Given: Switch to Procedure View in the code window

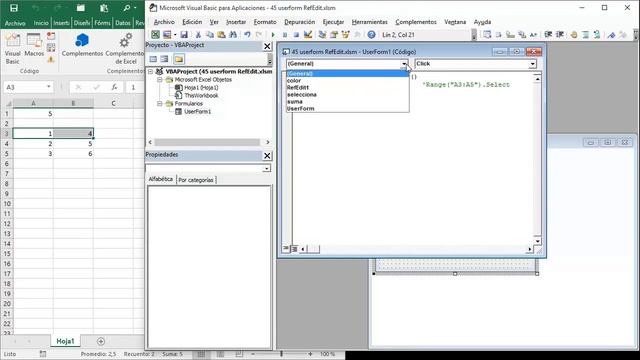Looking at the screenshot, I should (x=286, y=248).
